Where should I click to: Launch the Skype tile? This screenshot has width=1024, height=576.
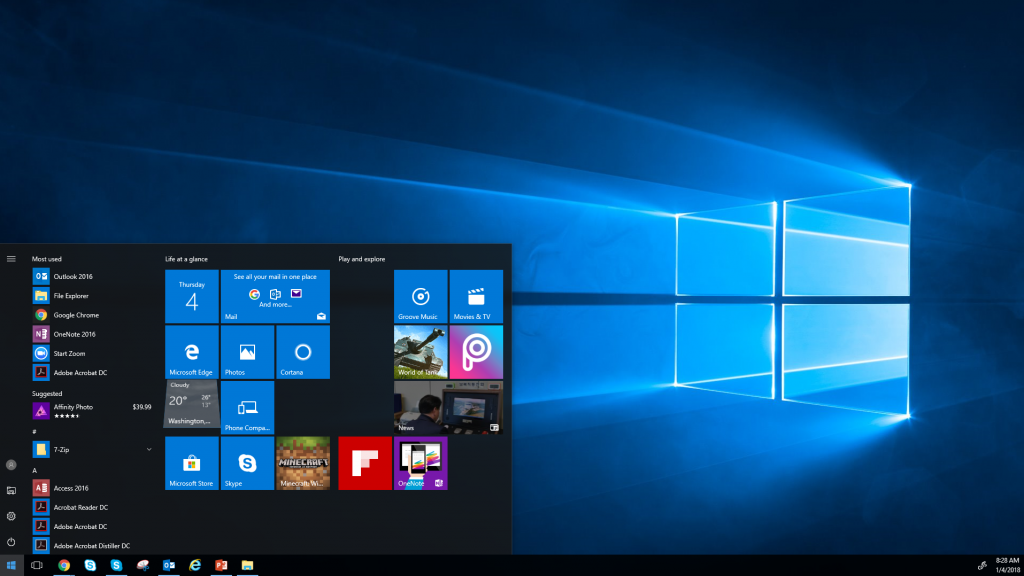(x=247, y=463)
